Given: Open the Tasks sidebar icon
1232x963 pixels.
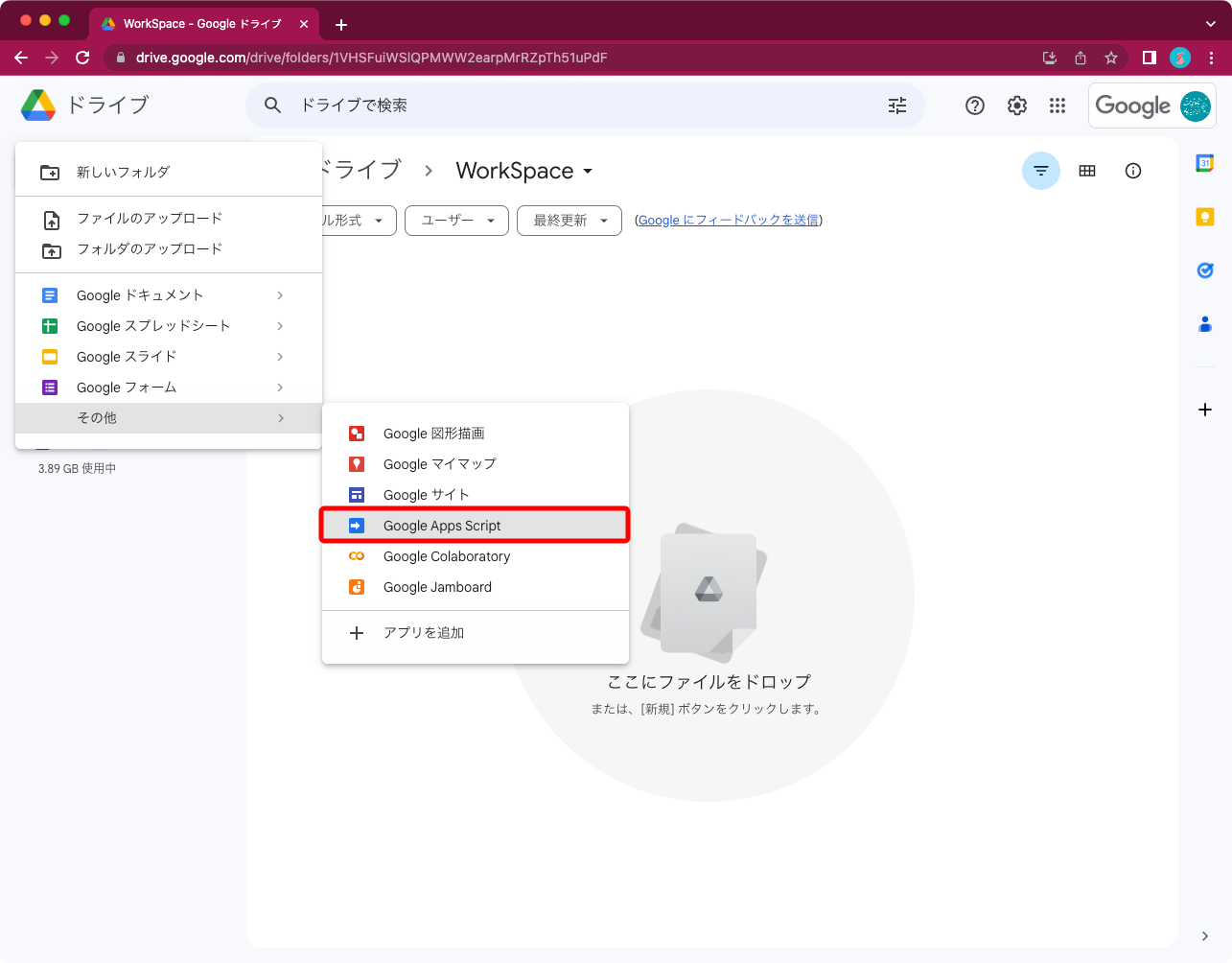Looking at the screenshot, I should coord(1205,270).
